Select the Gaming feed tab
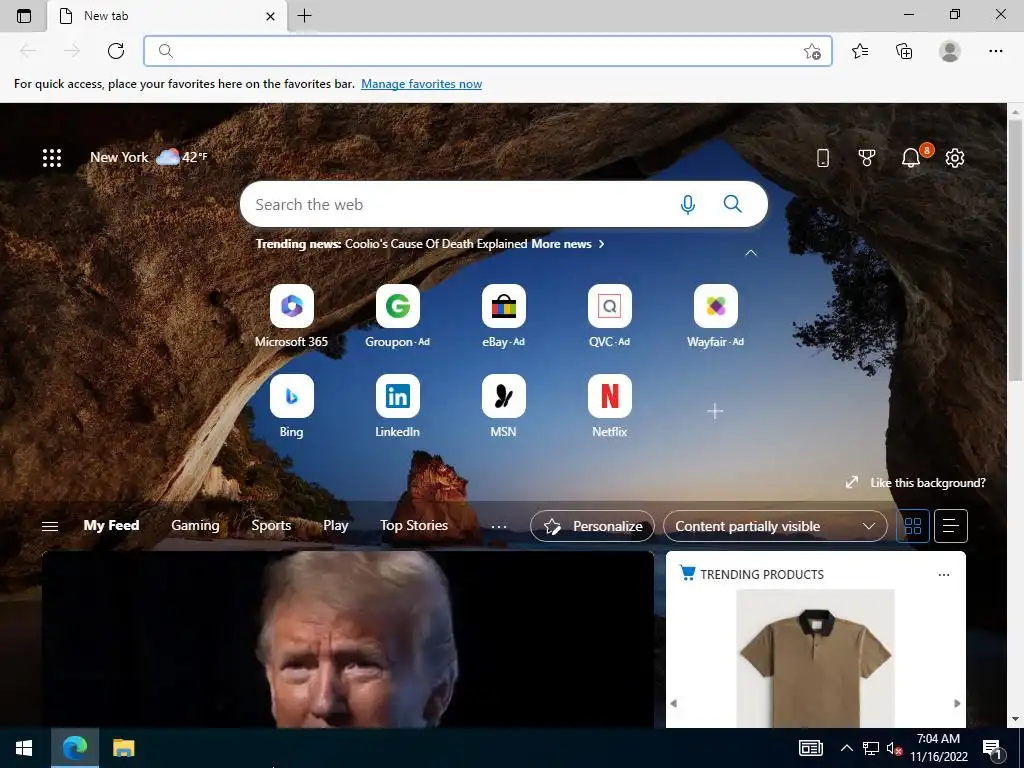1024x768 pixels. click(x=195, y=525)
